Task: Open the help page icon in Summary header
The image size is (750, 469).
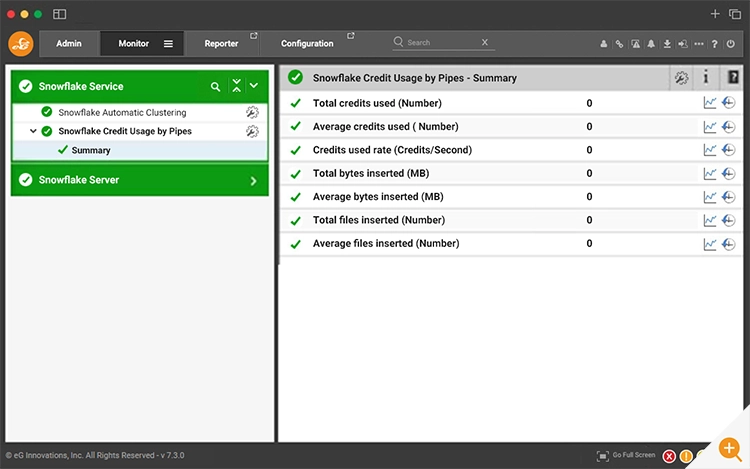Action: (732, 77)
